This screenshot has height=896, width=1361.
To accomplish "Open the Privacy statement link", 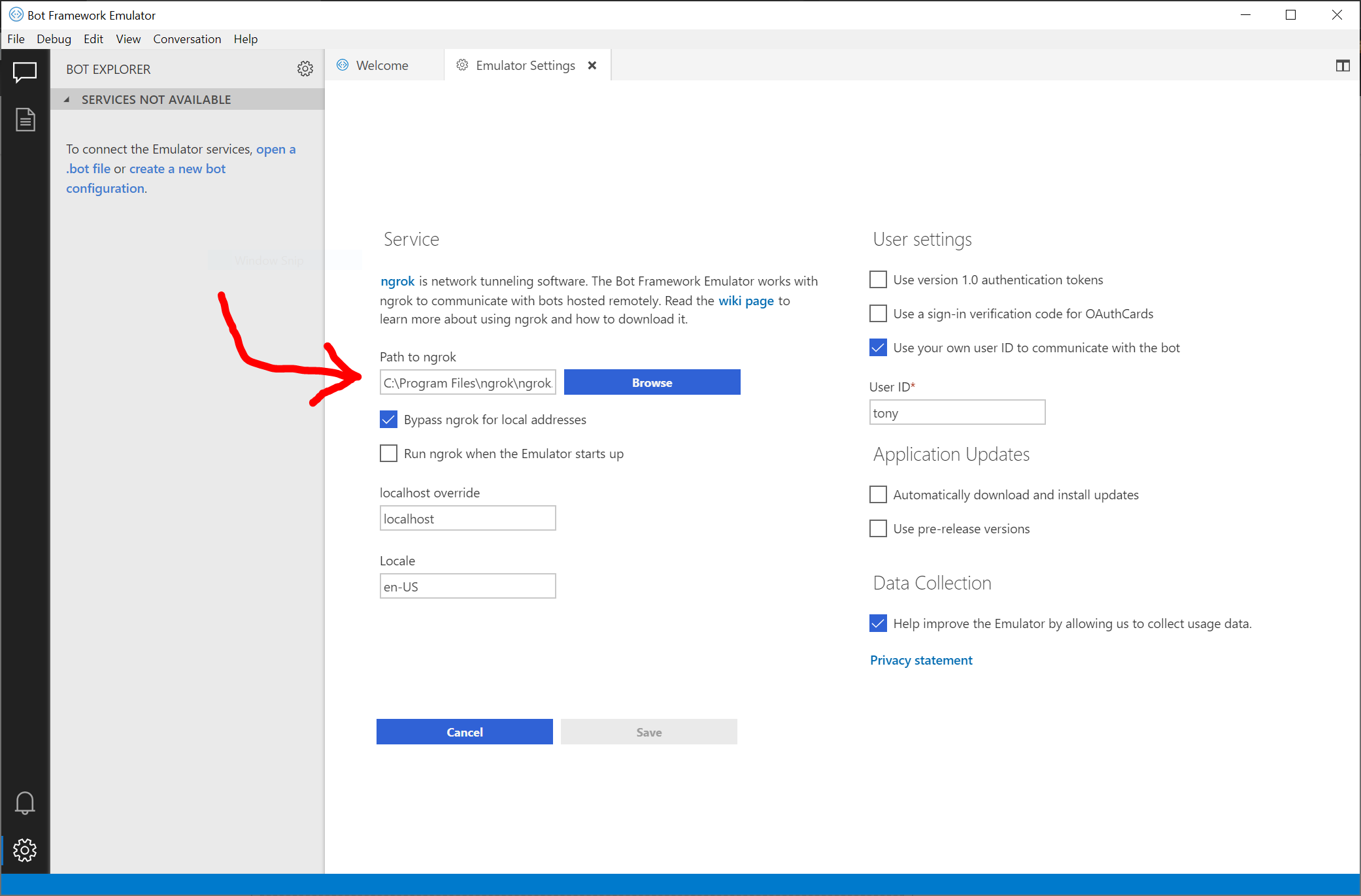I will tap(920, 659).
